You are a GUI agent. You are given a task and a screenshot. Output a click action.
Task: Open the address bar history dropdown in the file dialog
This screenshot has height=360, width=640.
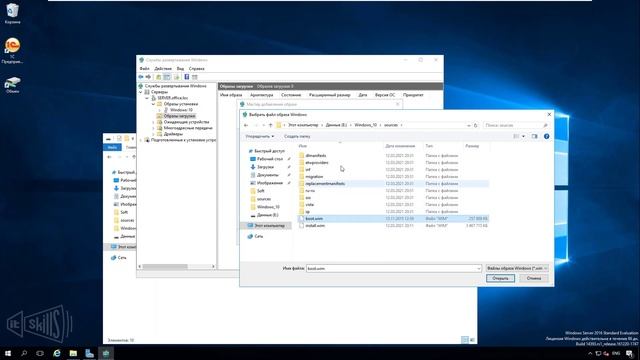pyautogui.click(x=469, y=125)
